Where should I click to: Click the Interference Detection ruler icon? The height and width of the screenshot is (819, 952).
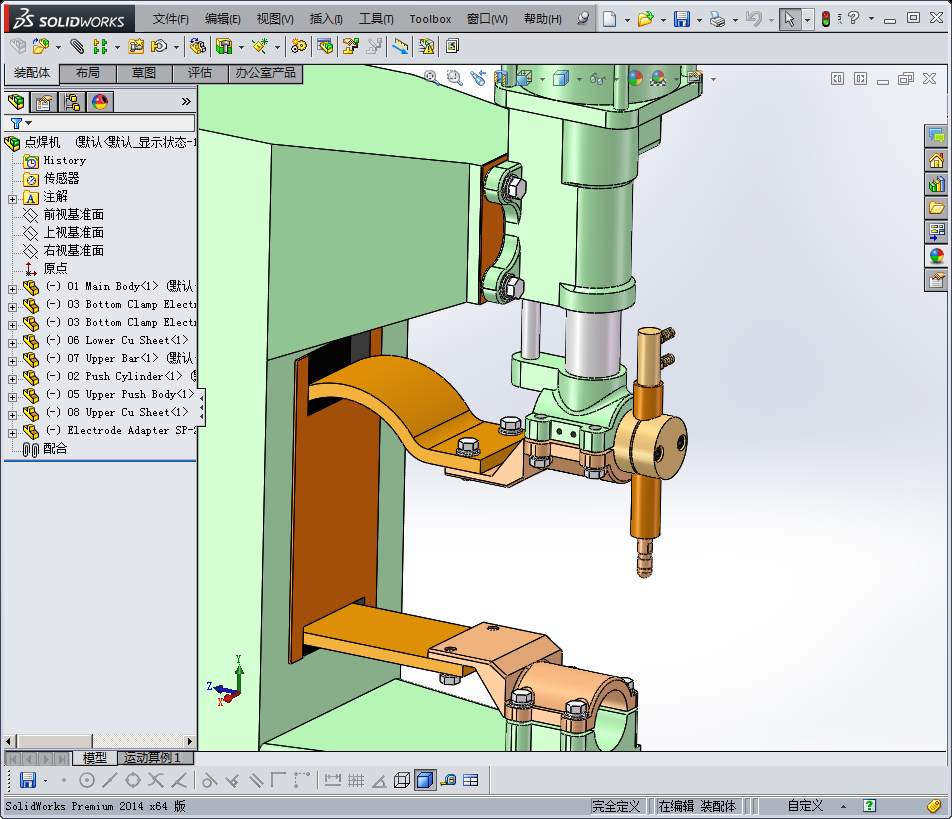click(x=400, y=46)
